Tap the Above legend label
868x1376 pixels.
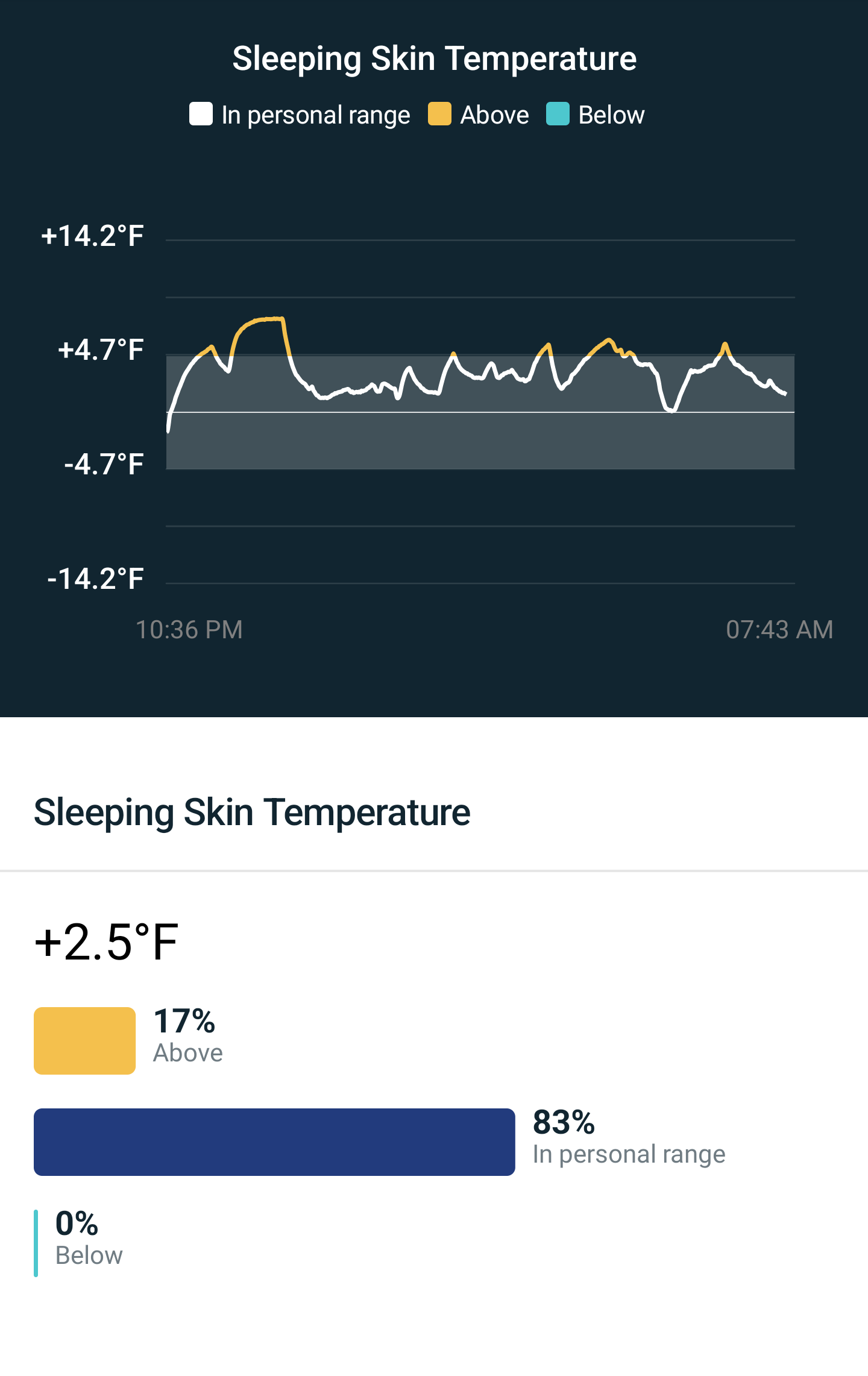click(494, 115)
